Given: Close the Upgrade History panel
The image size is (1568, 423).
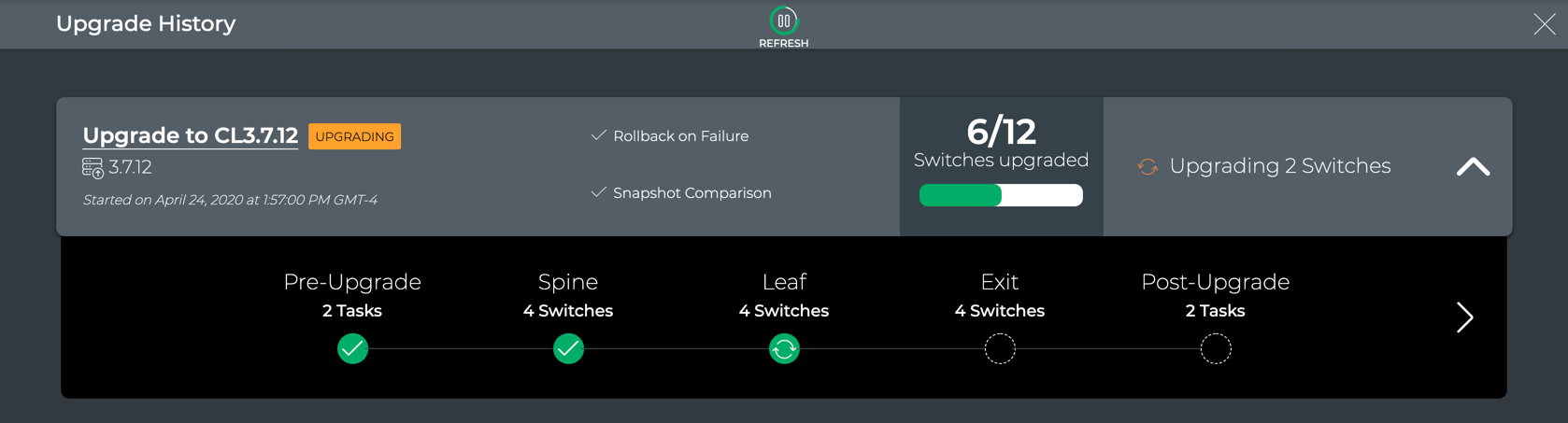Looking at the screenshot, I should pyautogui.click(x=1544, y=24).
